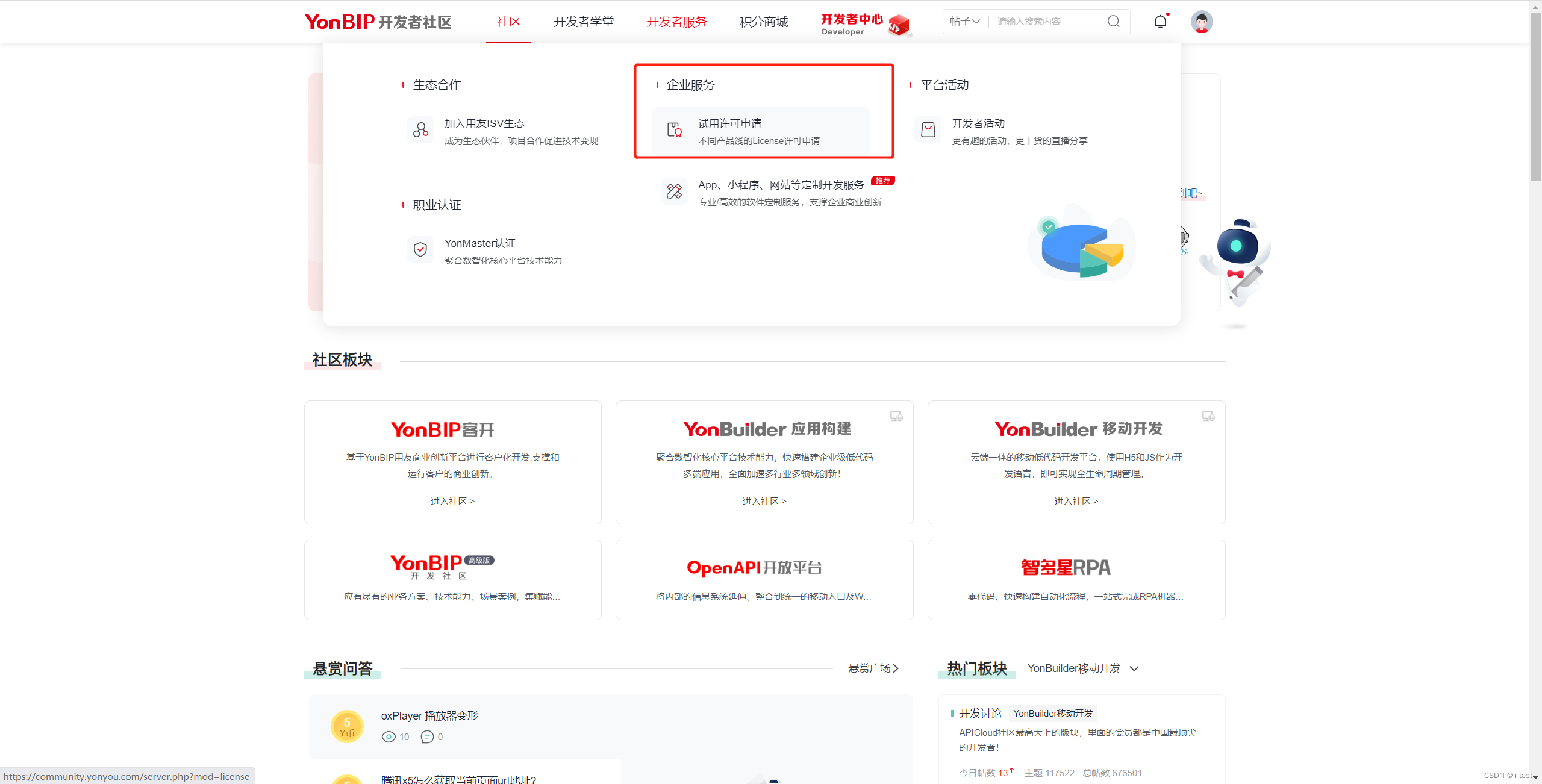Open the oxPlayer 播放器变形 question

(429, 715)
